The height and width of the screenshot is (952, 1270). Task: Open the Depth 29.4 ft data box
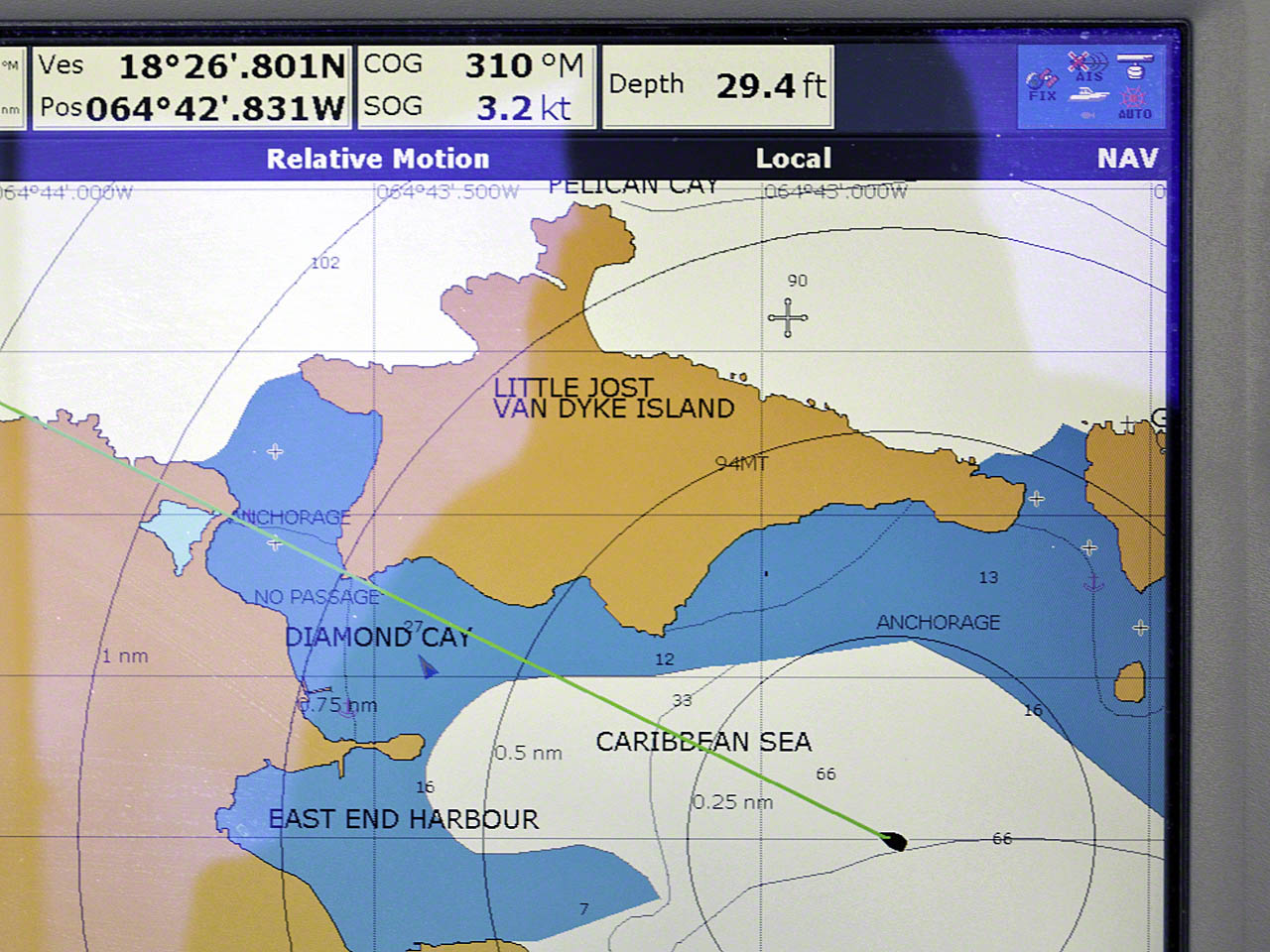pyautogui.click(x=716, y=86)
